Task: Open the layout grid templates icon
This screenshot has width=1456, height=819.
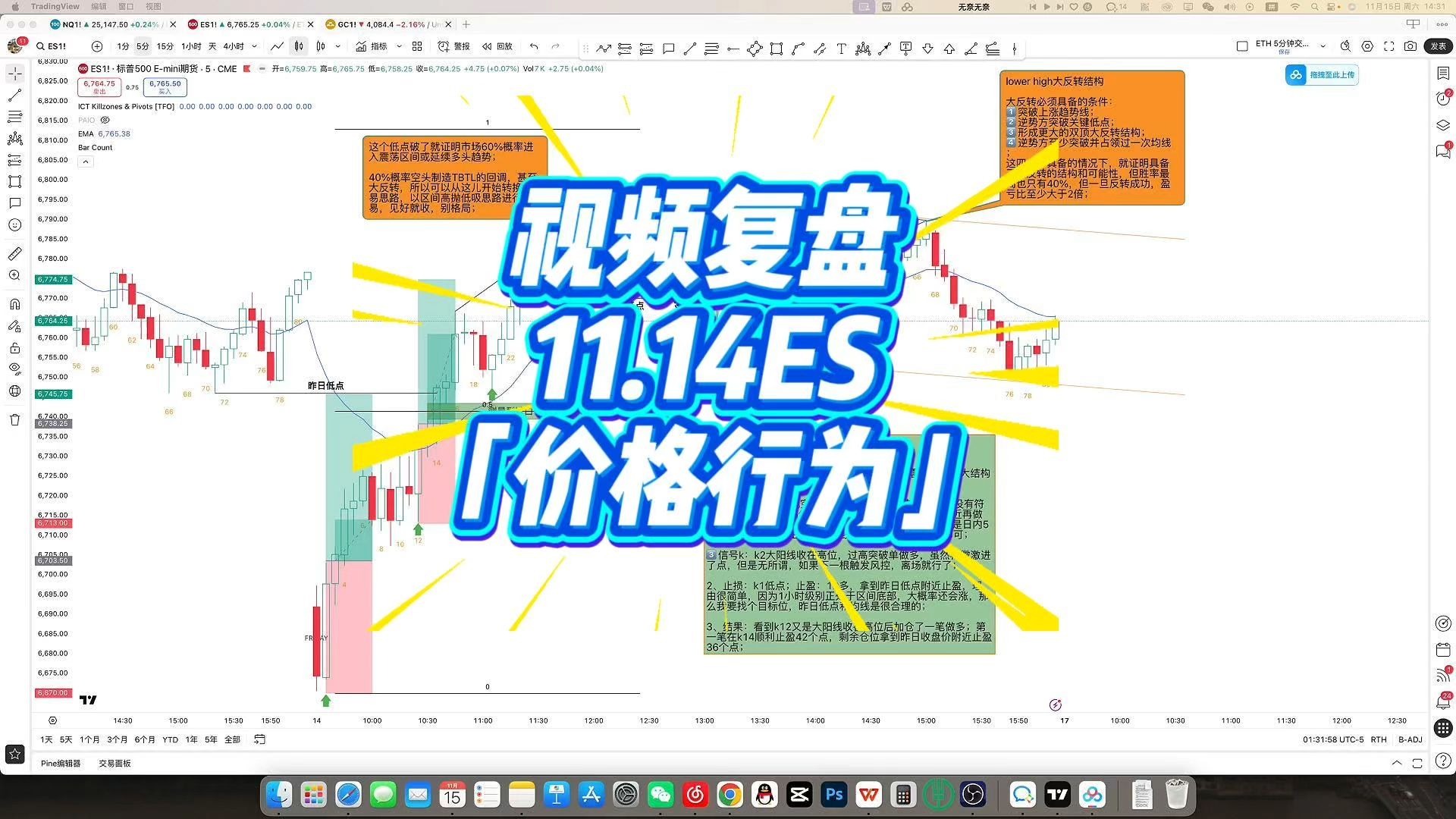Action: 417,47
